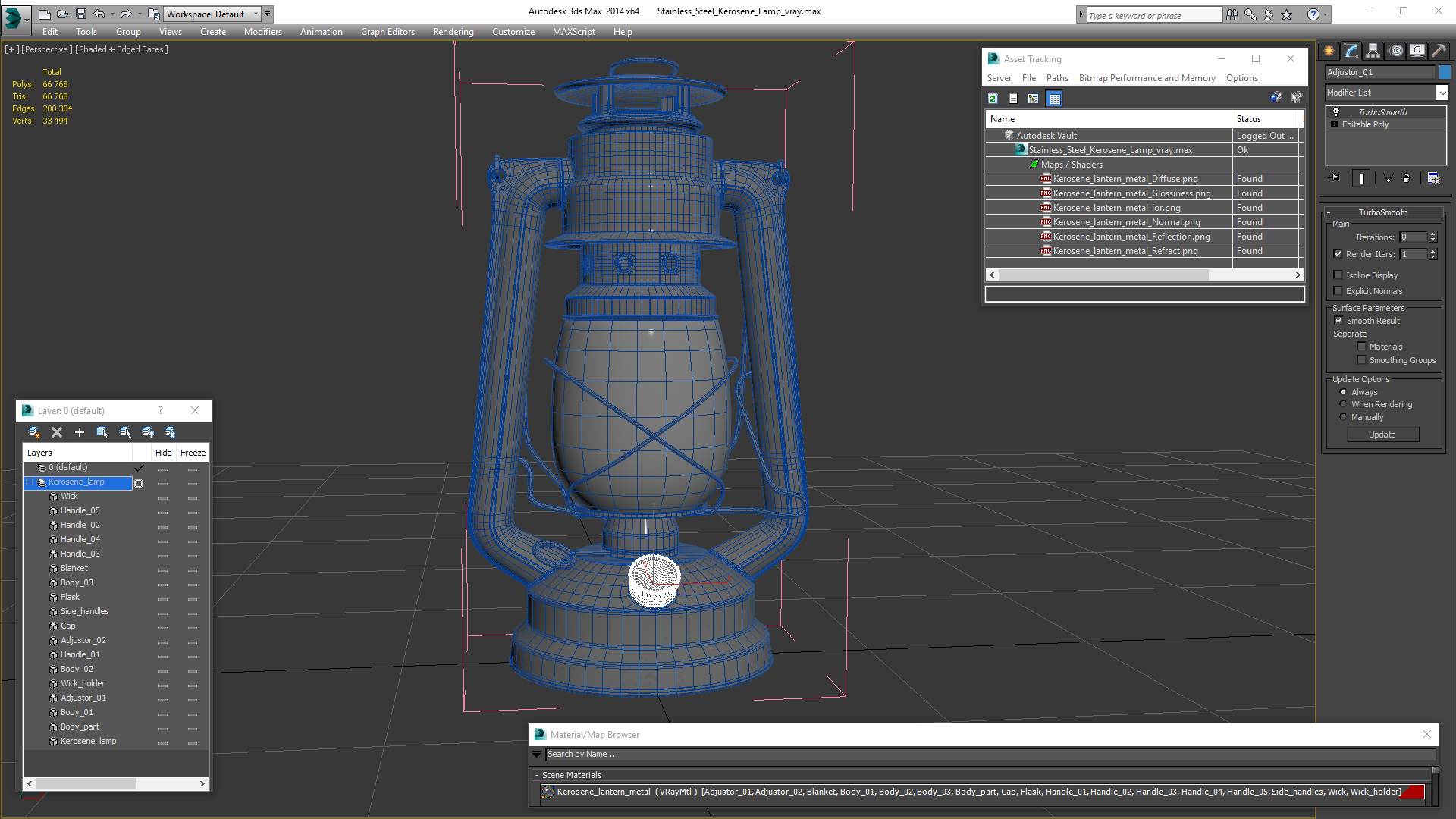The image size is (1456, 819).
Task: Collapse Kerosene_lamp layer tree
Action: pos(30,482)
